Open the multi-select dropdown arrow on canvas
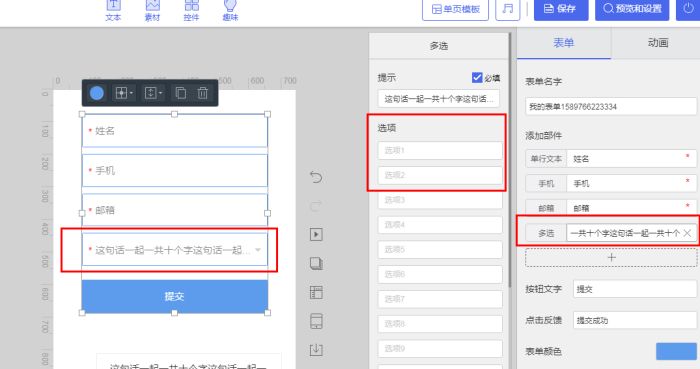 click(x=258, y=250)
